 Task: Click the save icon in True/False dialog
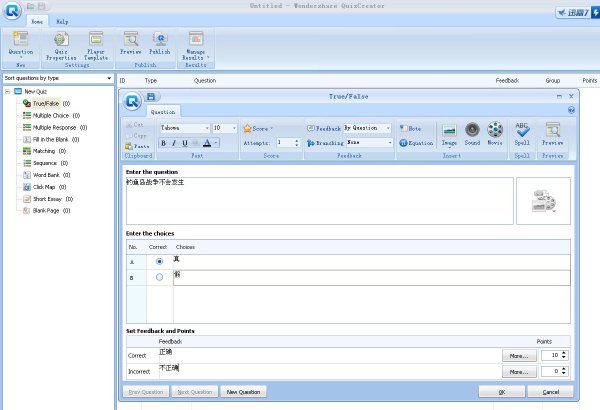point(151,96)
